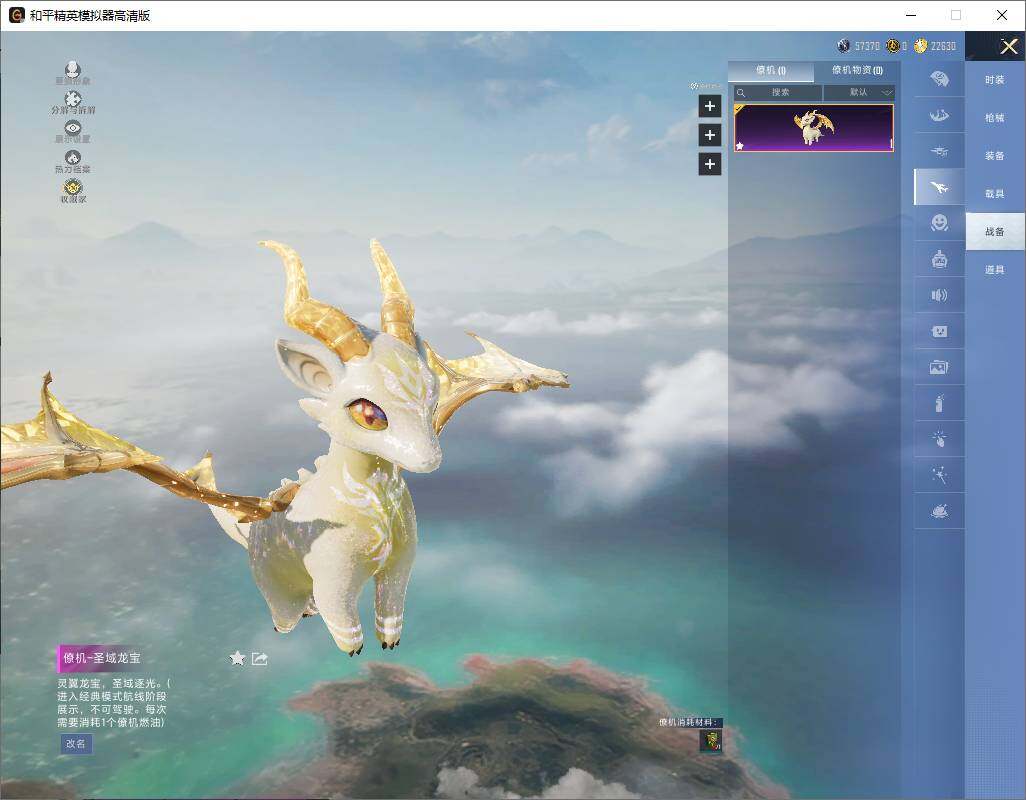Viewport: 1026px width, 800px height.
Task: Select the photo gallery category icon
Action: pos(939,367)
